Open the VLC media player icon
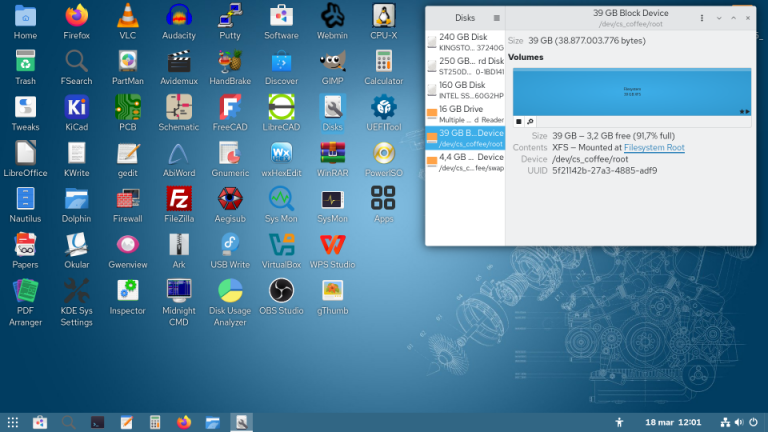The width and height of the screenshot is (768, 432). tap(128, 20)
